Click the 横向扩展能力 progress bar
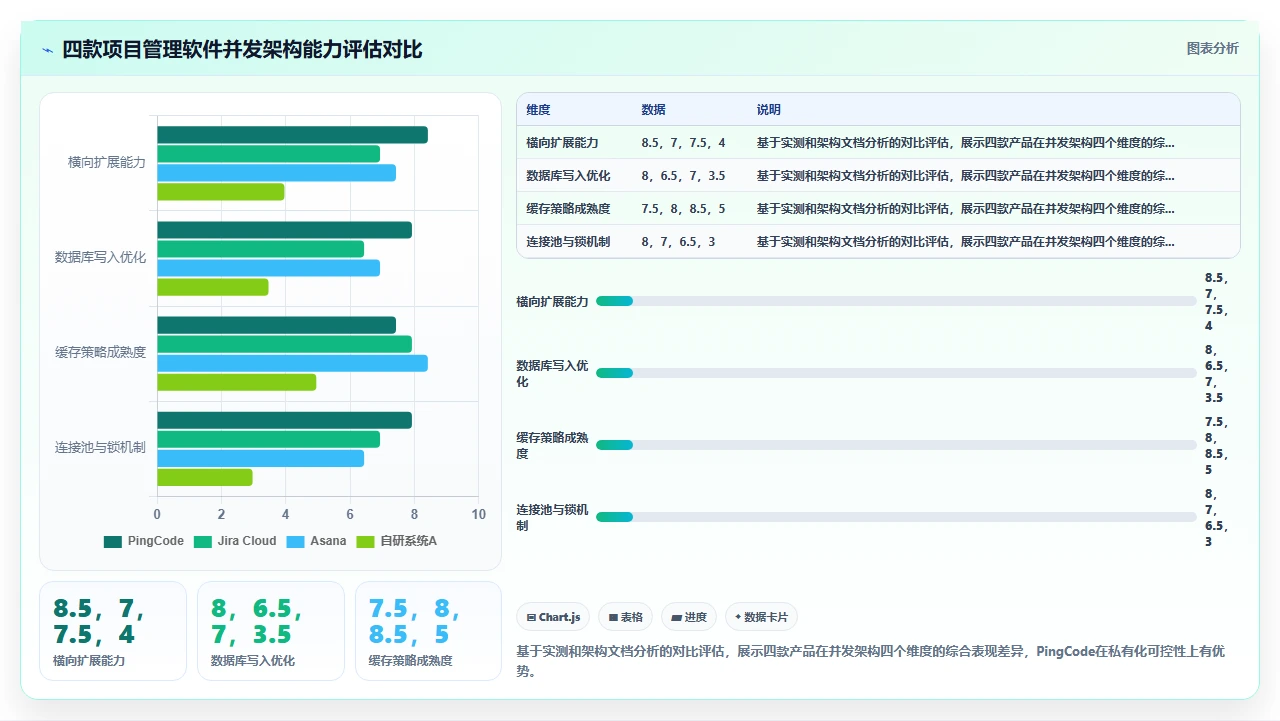Screen dimensions: 1280x721 coord(896,301)
